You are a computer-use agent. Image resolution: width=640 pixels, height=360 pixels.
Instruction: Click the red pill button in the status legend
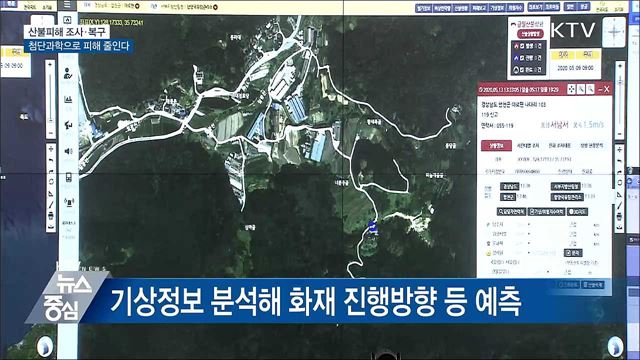pyautogui.click(x=531, y=34)
